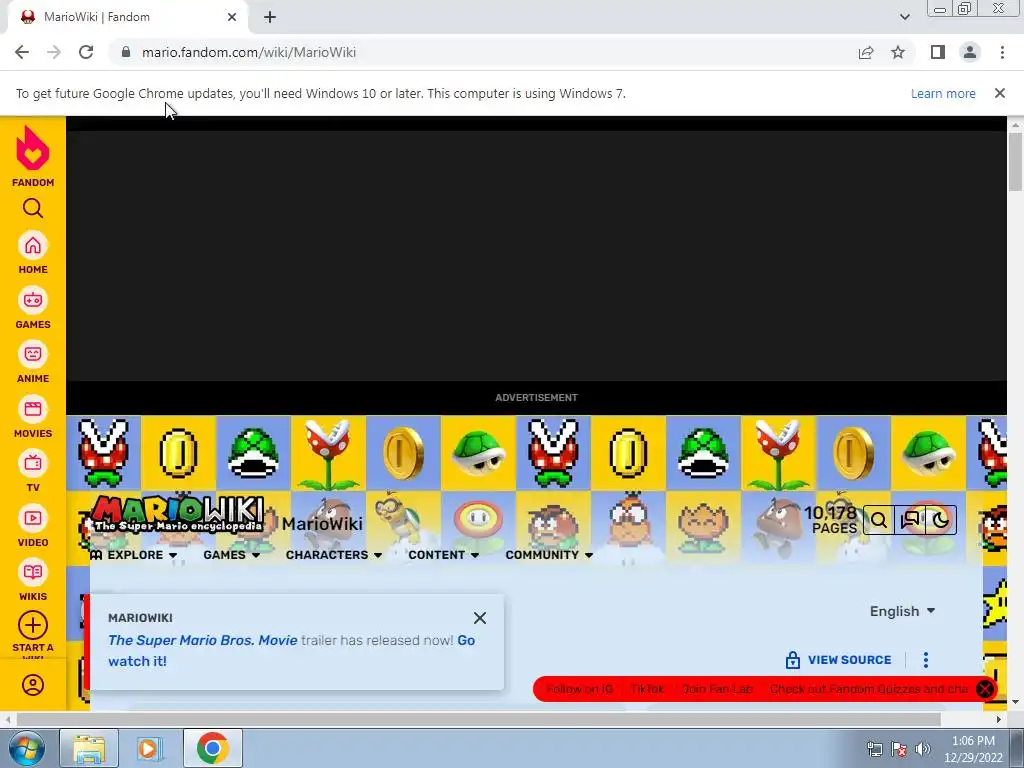
Task: Toggle the Chrome side panel icon
Action: tap(938, 52)
